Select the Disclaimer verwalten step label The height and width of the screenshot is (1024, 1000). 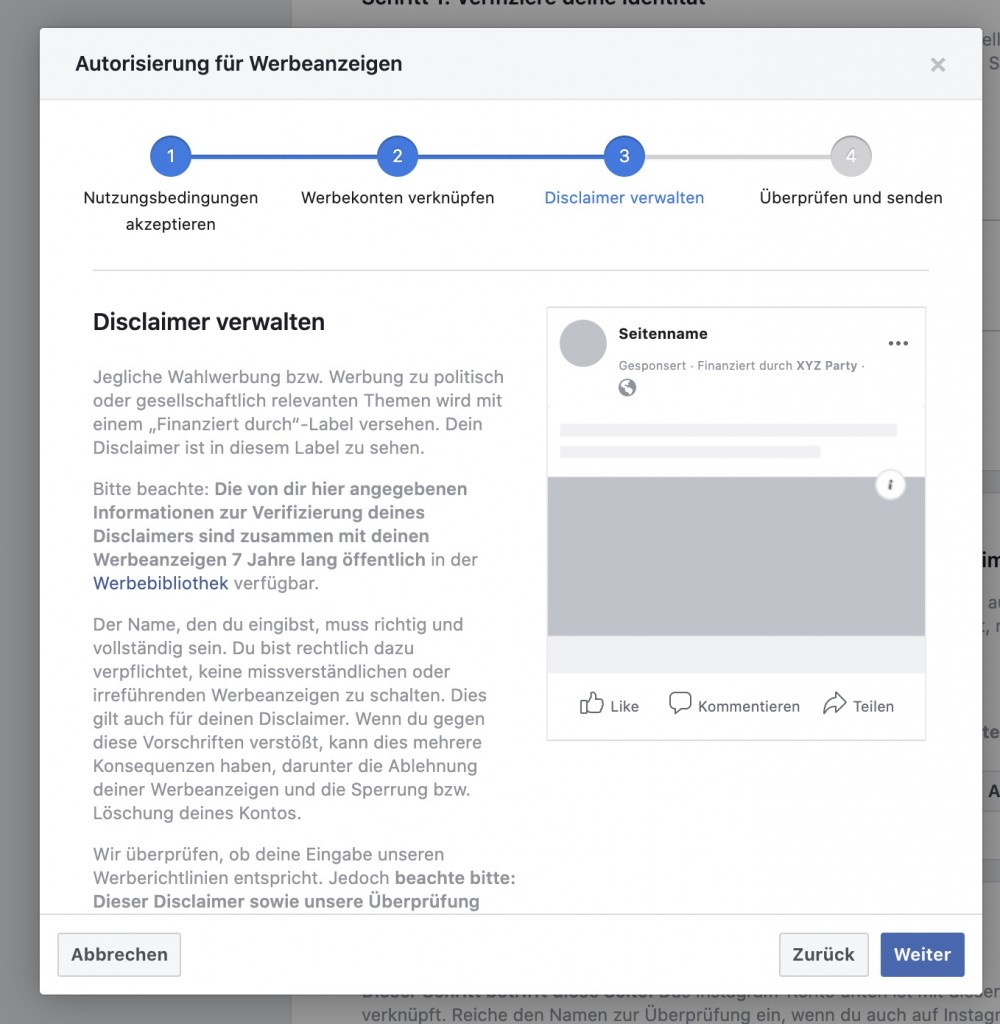(624, 197)
